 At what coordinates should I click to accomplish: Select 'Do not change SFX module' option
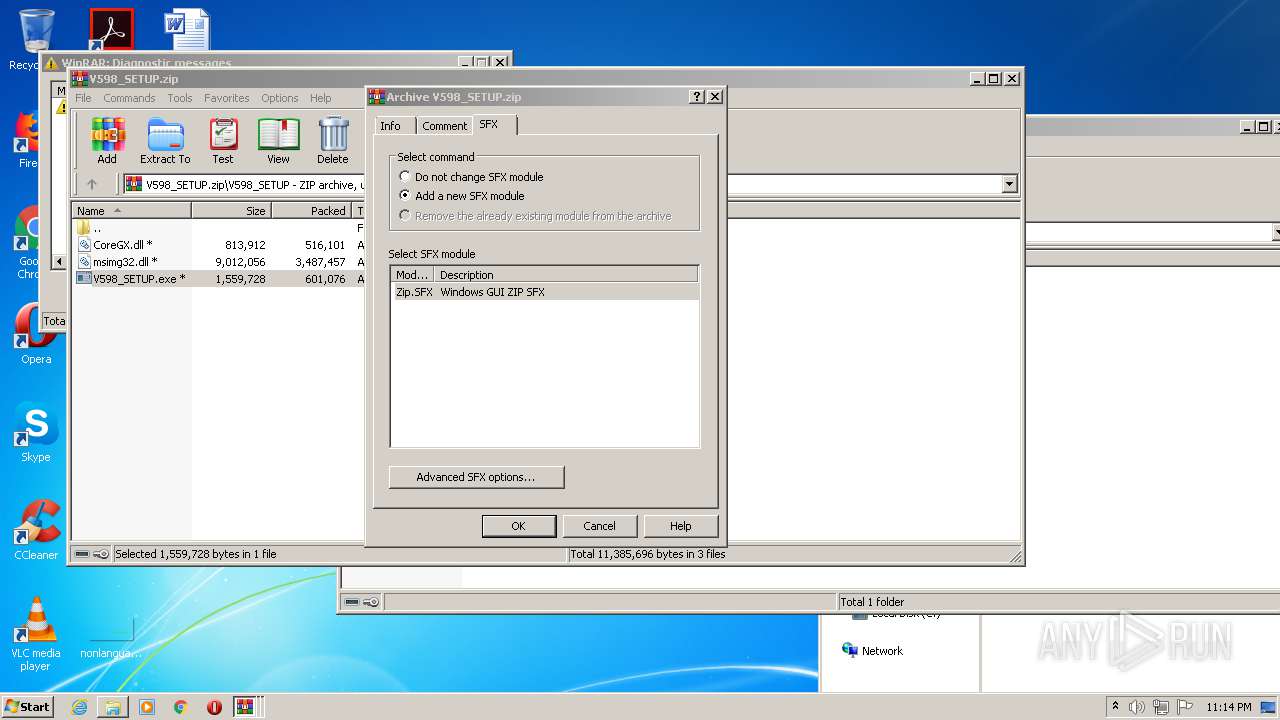[x=471, y=177]
